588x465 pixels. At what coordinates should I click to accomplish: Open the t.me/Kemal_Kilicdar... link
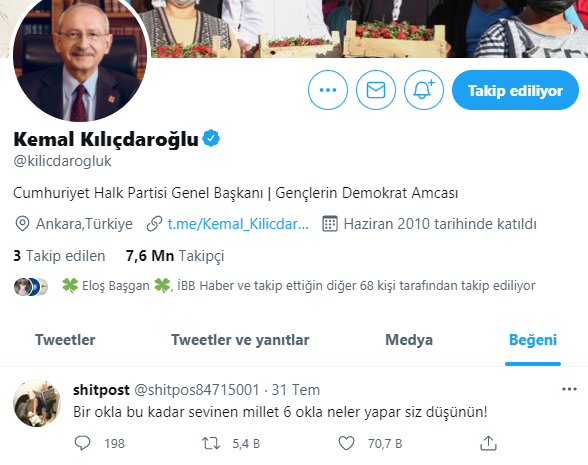(x=238, y=224)
